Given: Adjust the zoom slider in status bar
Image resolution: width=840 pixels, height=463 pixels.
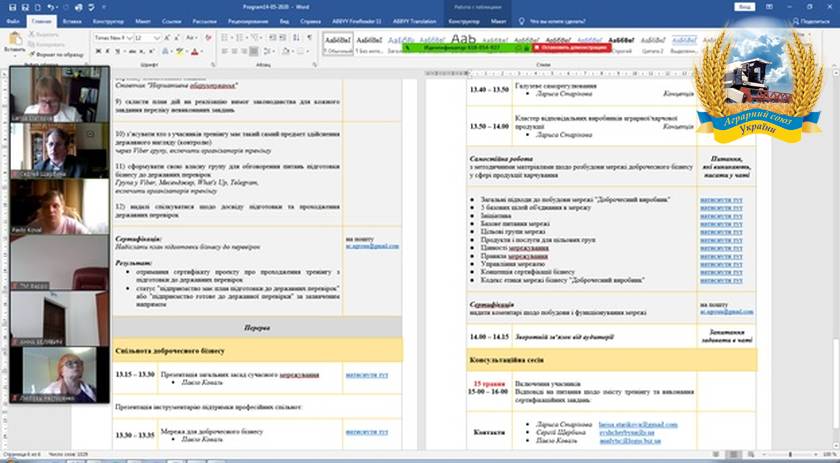Looking at the screenshot, I should coord(790,454).
